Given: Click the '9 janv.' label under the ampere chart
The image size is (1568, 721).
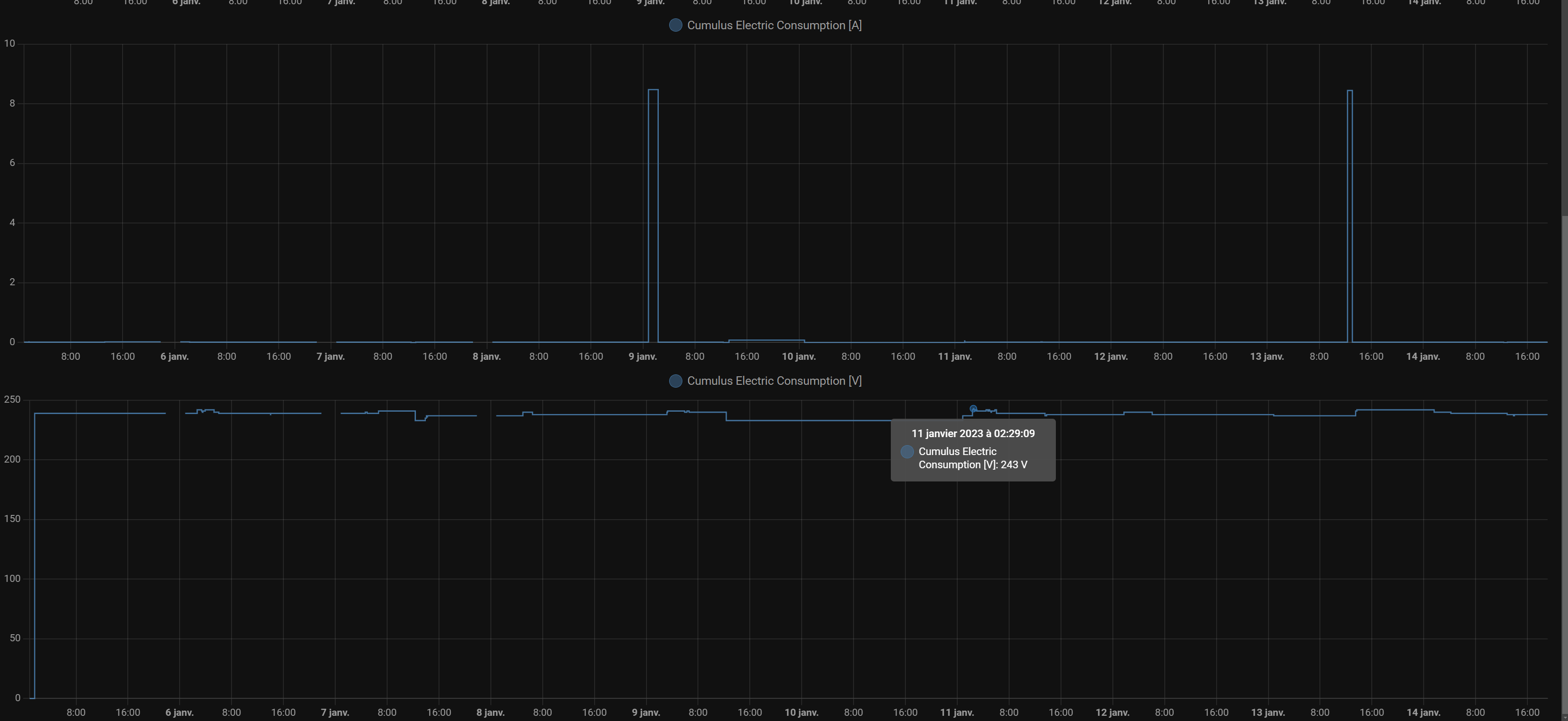Looking at the screenshot, I should [643, 356].
